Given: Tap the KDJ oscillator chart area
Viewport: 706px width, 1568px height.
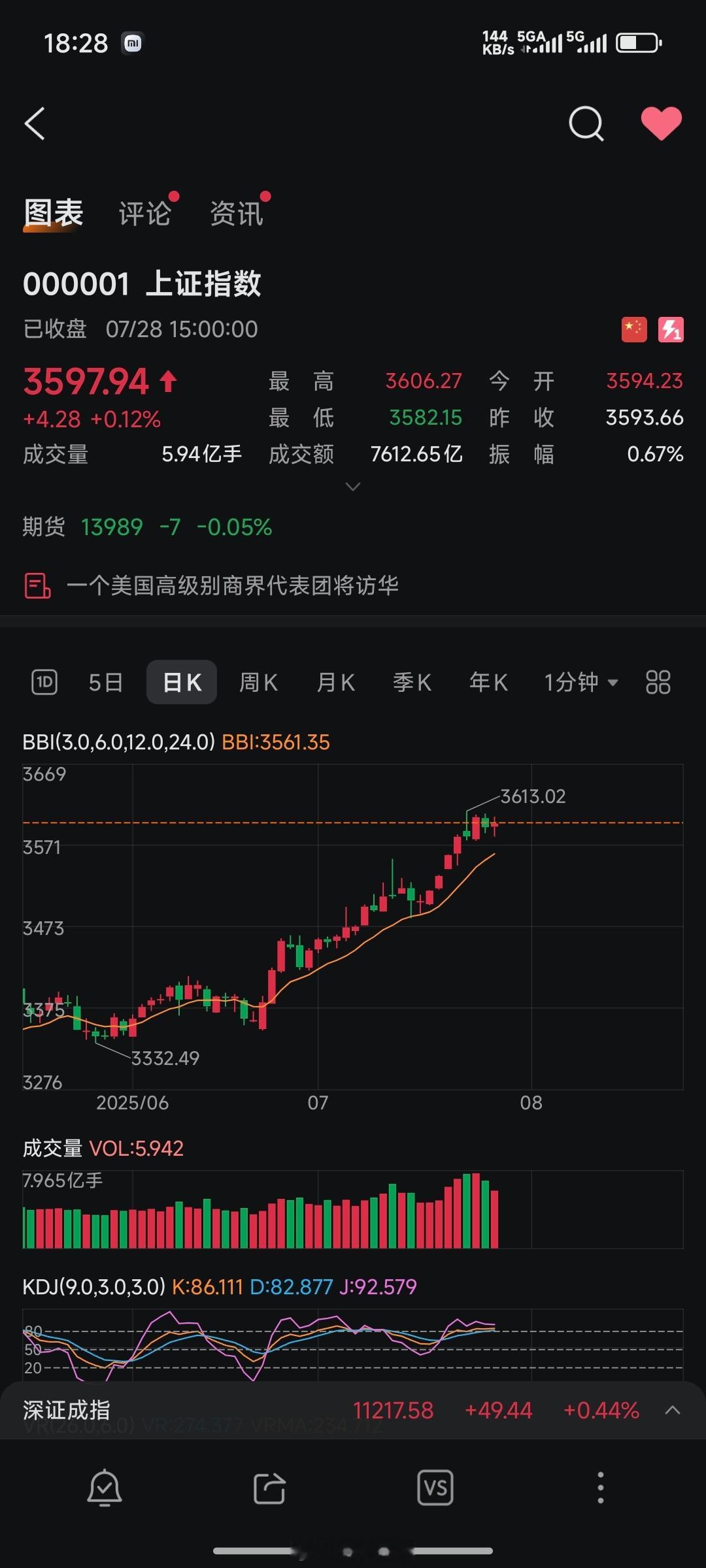Looking at the screenshot, I should (353, 1345).
